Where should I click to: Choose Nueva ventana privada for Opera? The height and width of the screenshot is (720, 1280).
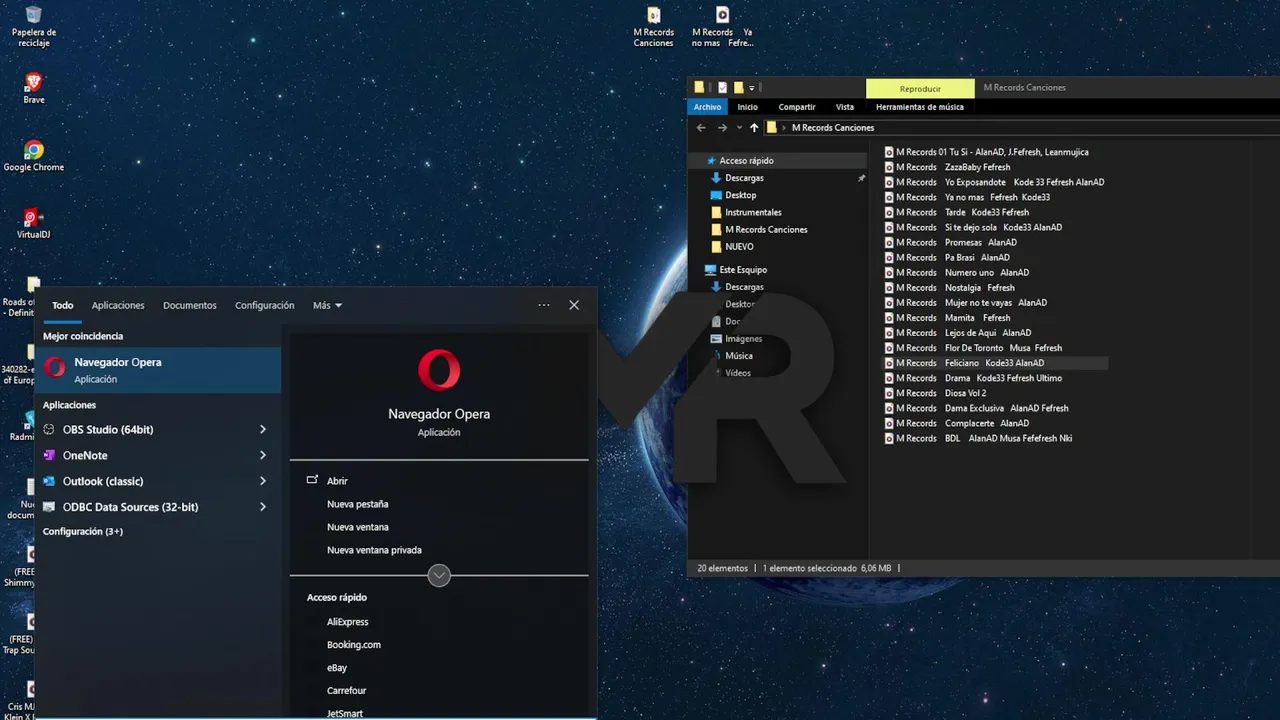[374, 550]
